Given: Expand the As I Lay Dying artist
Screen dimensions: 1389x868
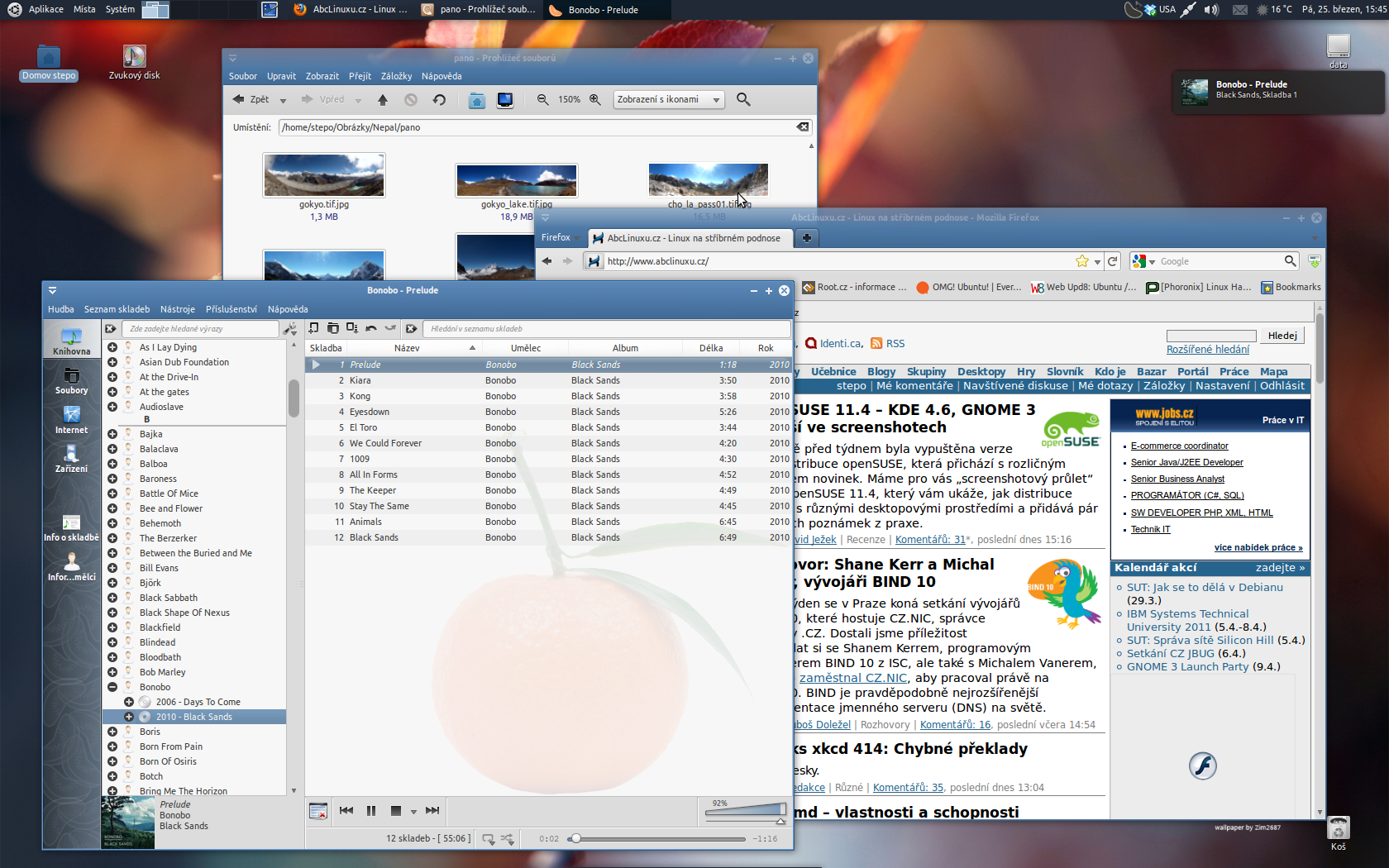Looking at the screenshot, I should point(112,347).
